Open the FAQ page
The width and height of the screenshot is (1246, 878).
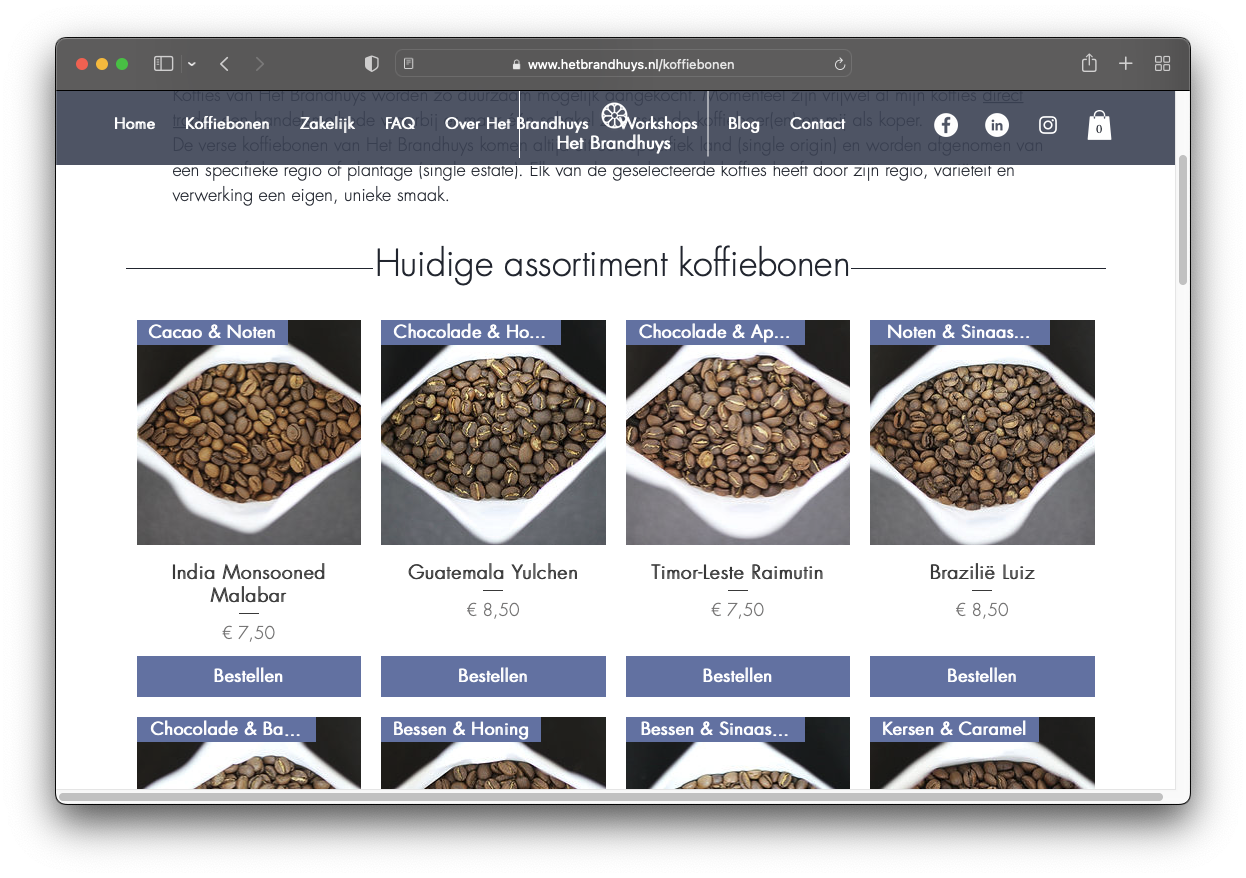400,124
